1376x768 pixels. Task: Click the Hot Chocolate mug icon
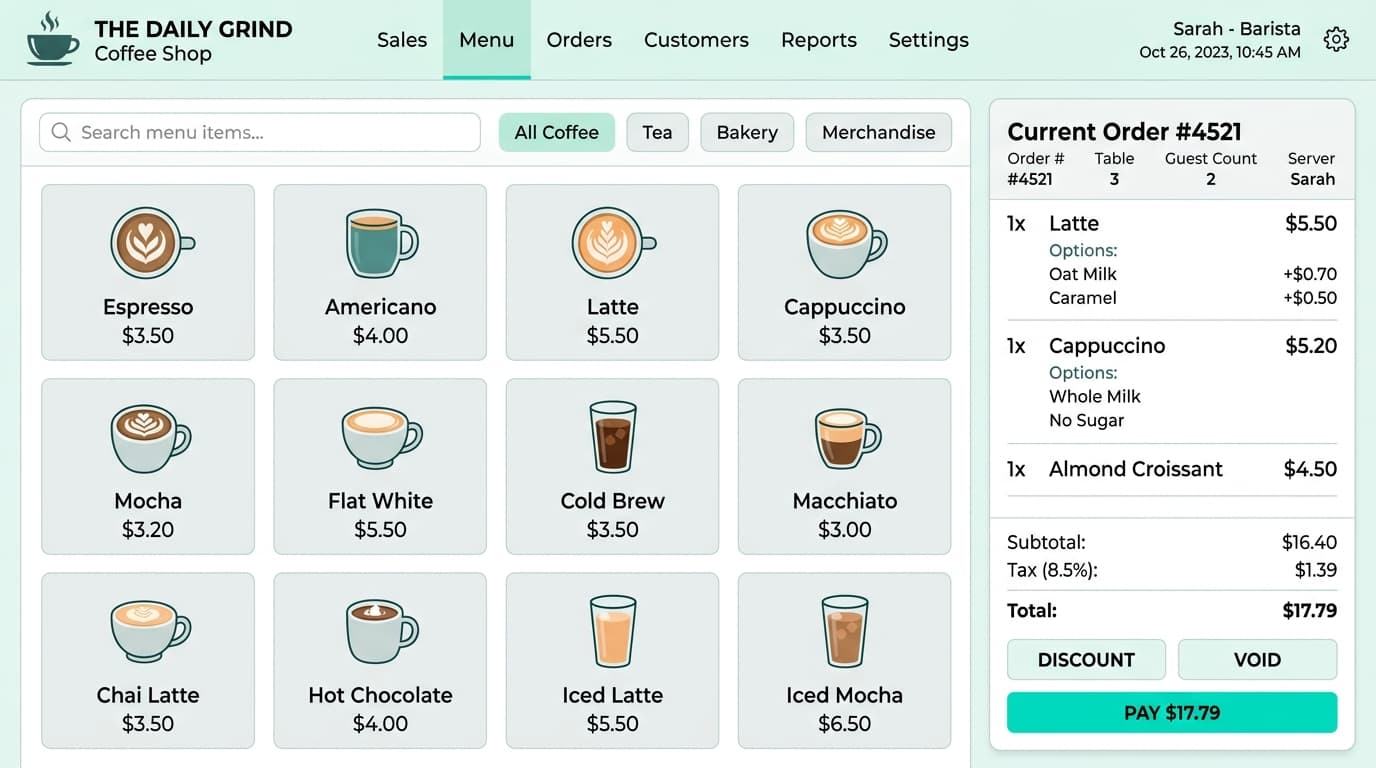pos(382,632)
